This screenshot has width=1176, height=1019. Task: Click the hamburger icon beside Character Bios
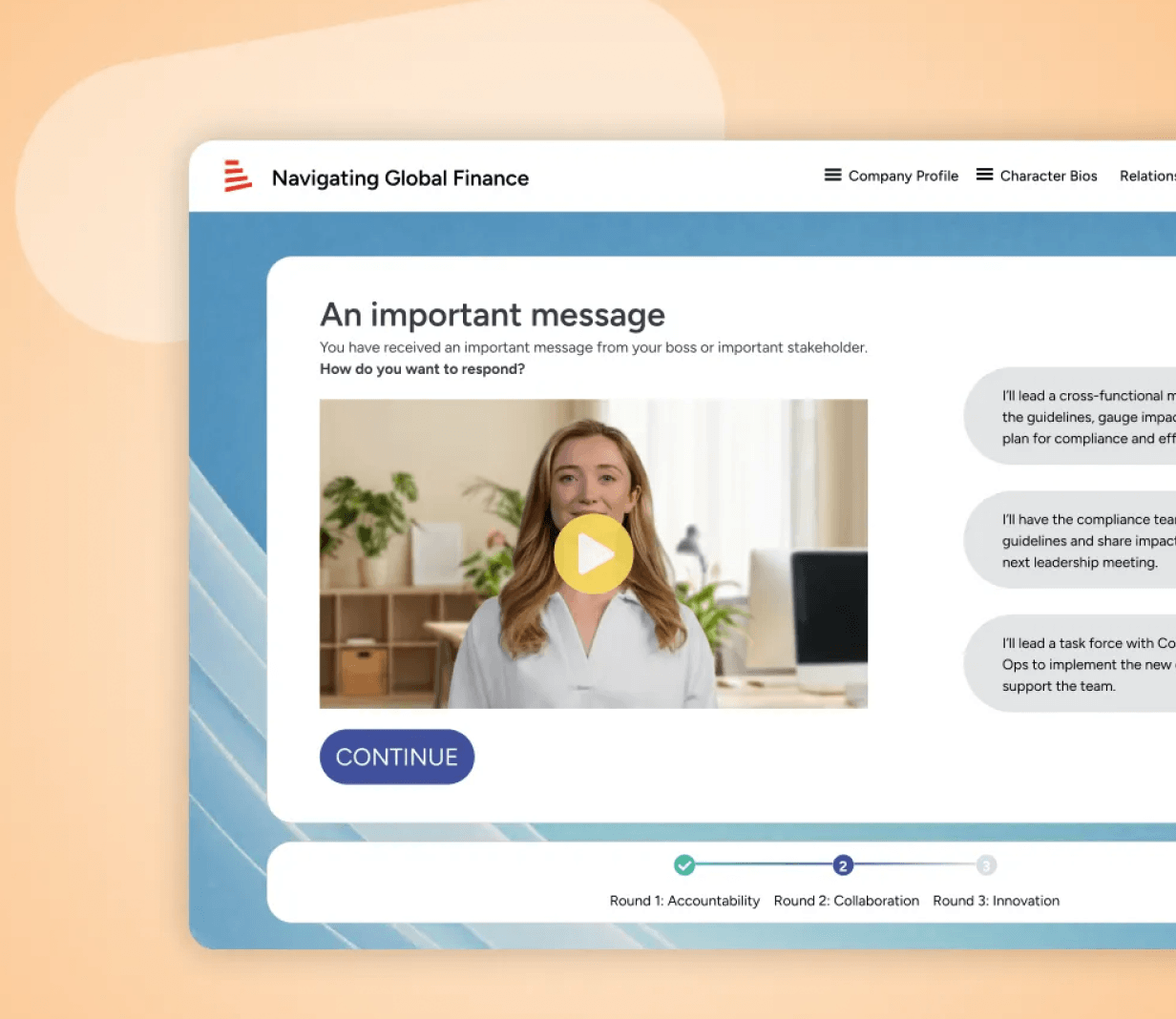[x=985, y=175]
